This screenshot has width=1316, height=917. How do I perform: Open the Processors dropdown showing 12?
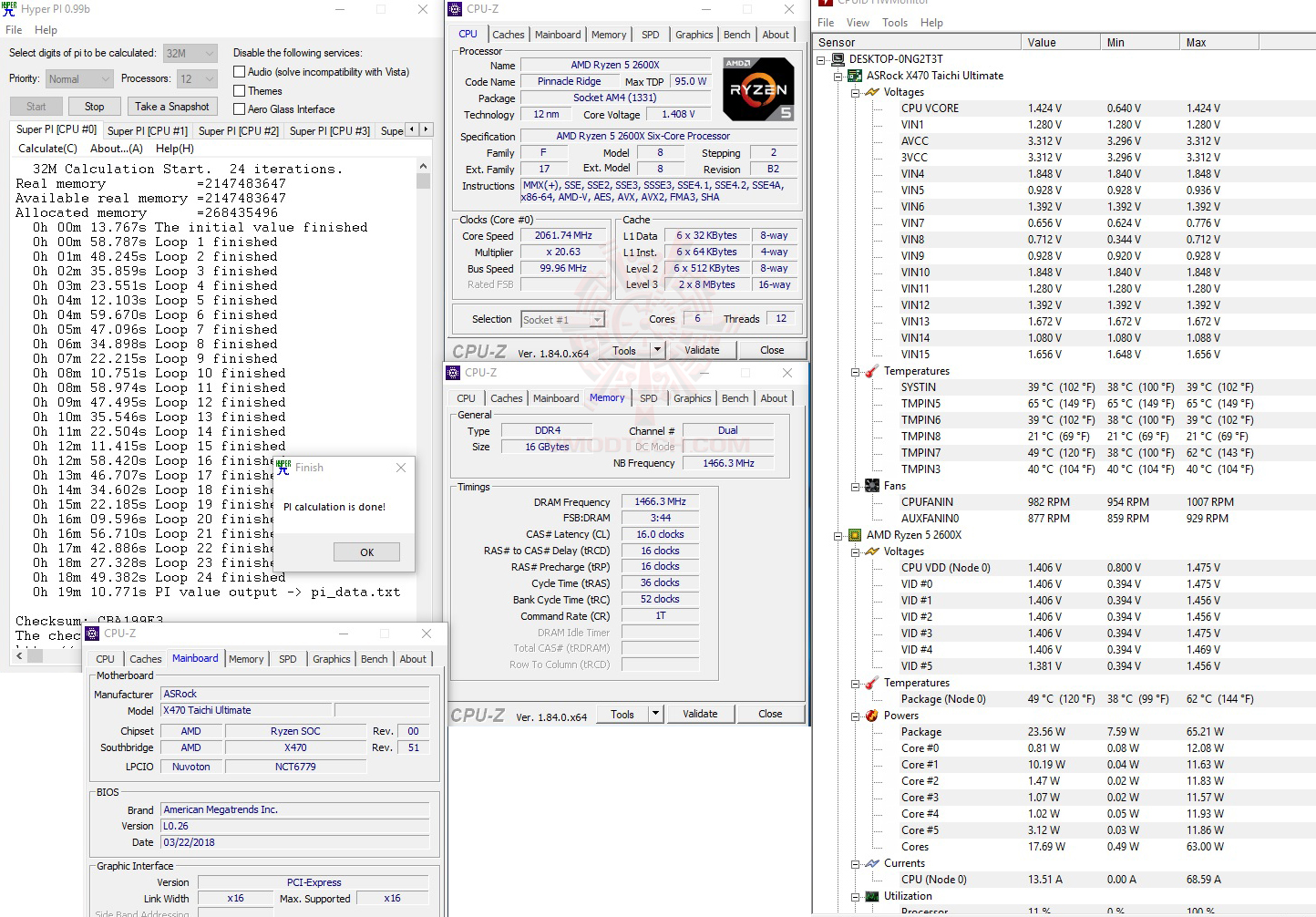click(x=196, y=79)
